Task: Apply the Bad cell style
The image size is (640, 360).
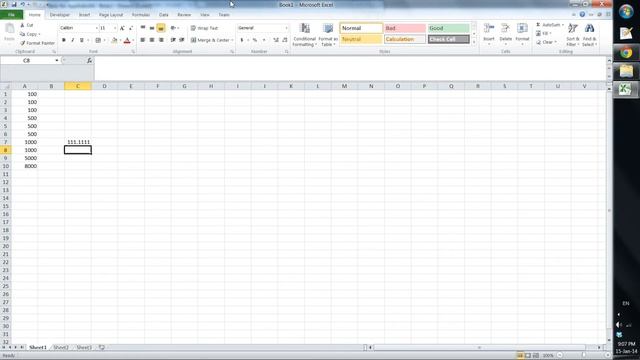Action: (x=405, y=28)
